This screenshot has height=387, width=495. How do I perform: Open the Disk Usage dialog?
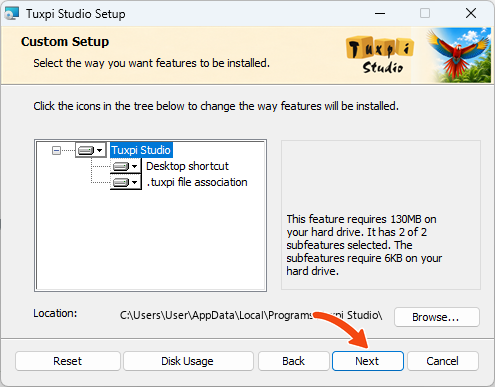click(187, 361)
